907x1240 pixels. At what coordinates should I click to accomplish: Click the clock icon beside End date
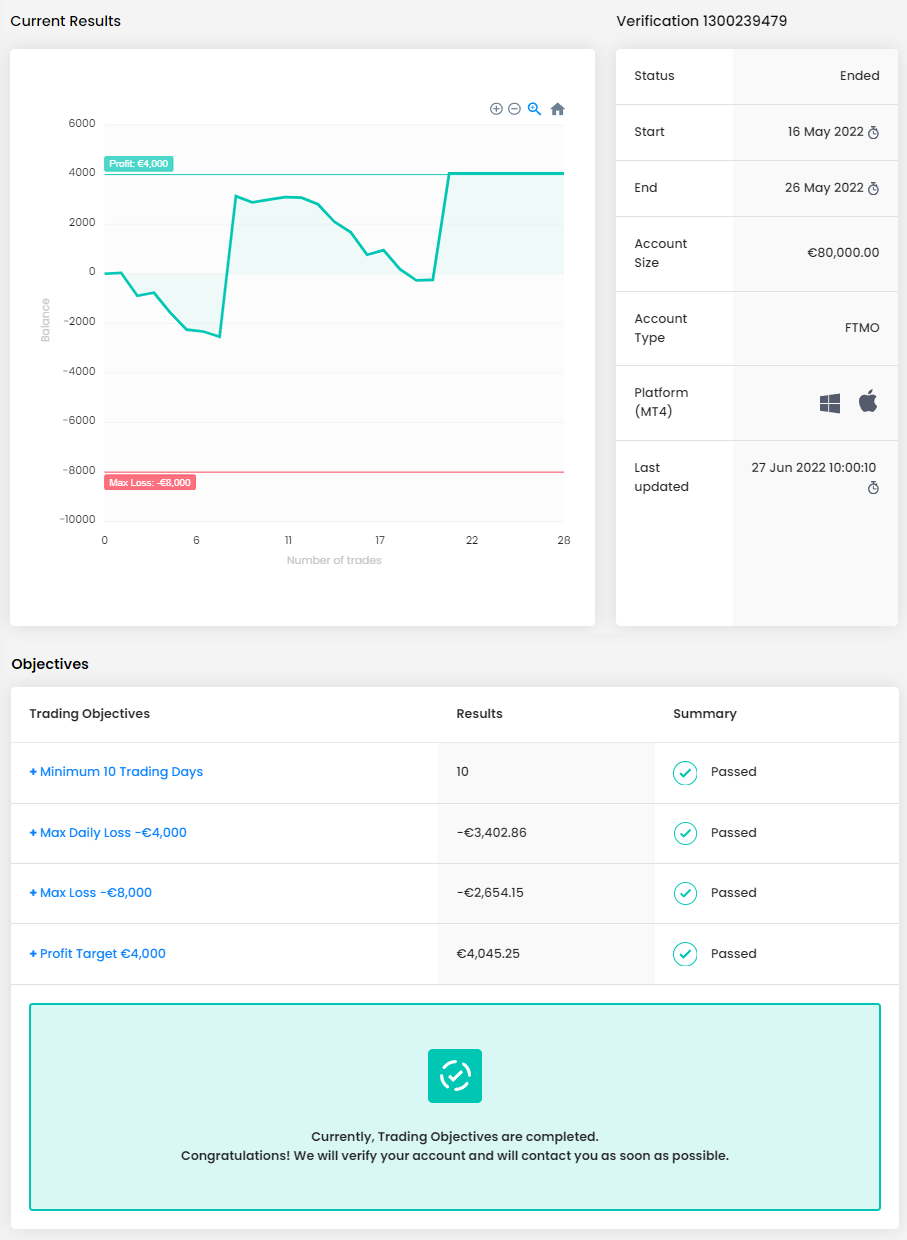(873, 189)
